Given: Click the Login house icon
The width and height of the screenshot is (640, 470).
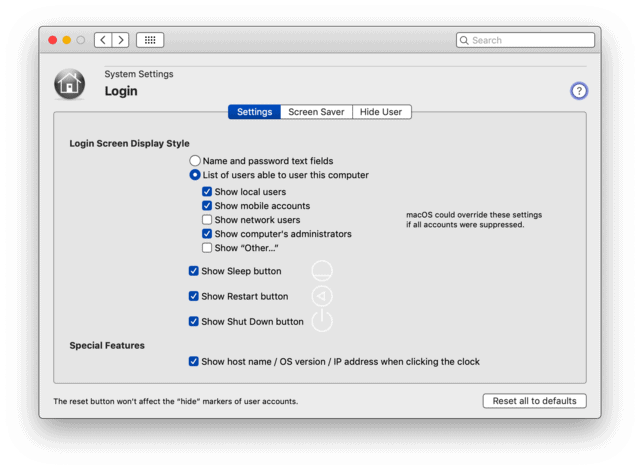Looking at the screenshot, I should pyautogui.click(x=69, y=84).
